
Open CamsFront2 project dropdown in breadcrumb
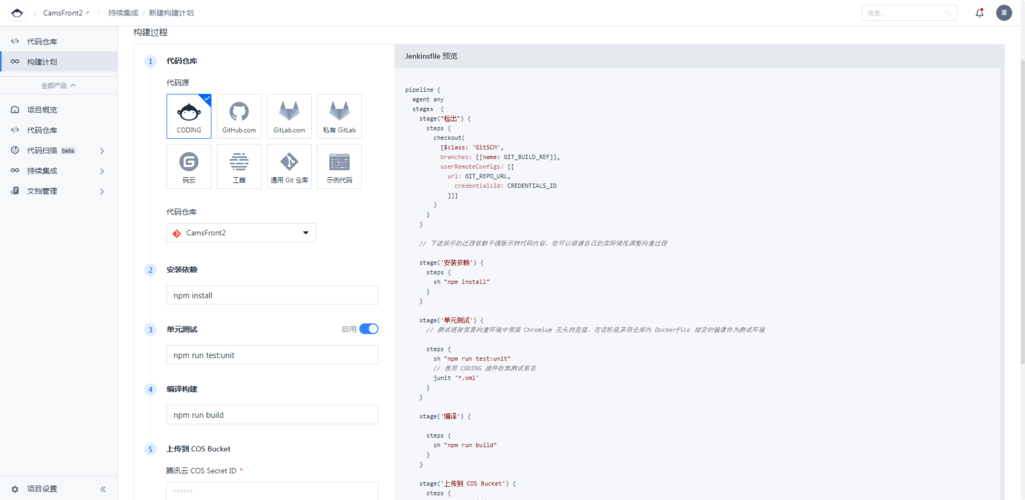(x=66, y=13)
